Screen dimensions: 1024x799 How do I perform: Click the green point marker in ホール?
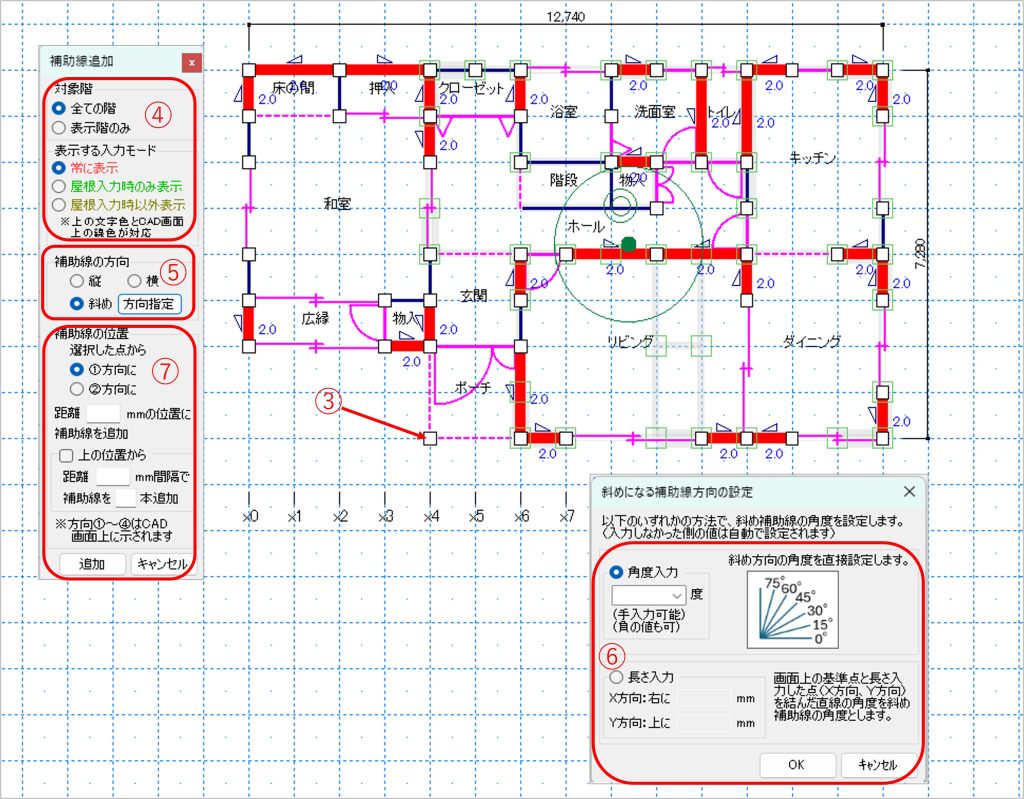pyautogui.click(x=628, y=243)
